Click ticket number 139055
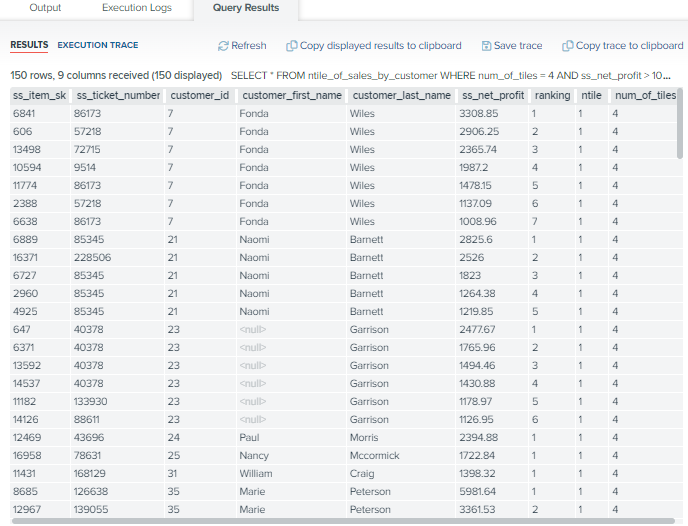Image resolution: width=688 pixels, height=526 pixels. point(91,509)
